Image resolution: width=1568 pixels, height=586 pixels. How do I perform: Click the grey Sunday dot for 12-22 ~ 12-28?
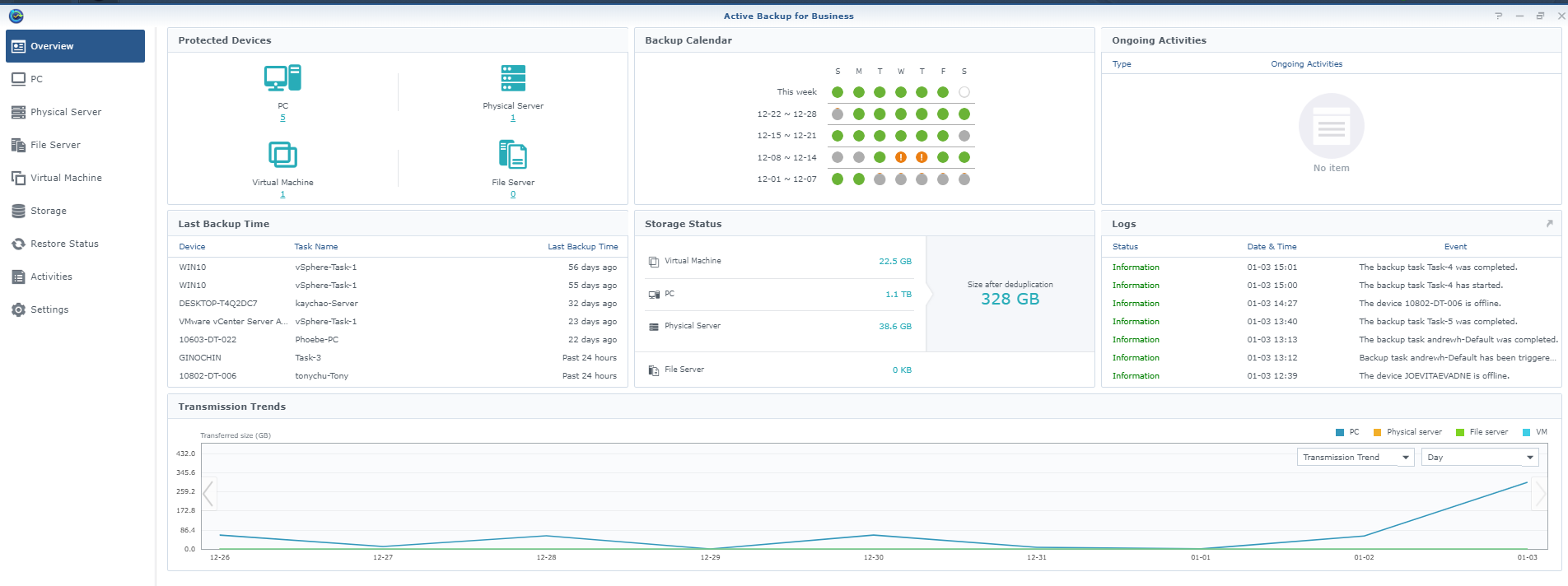tap(838, 114)
